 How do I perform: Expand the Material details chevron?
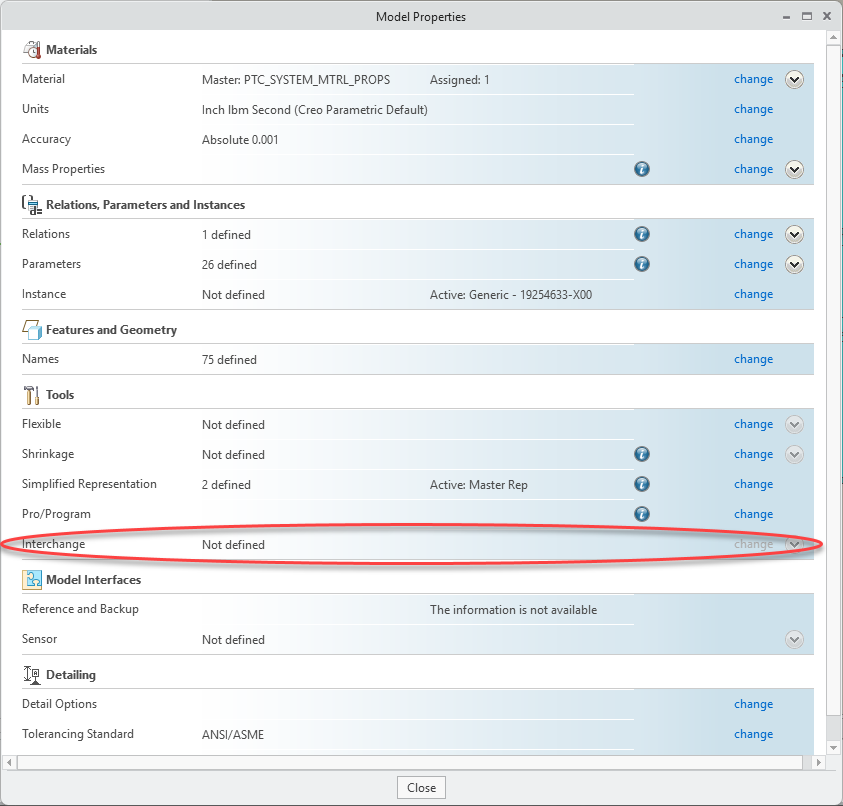(794, 79)
